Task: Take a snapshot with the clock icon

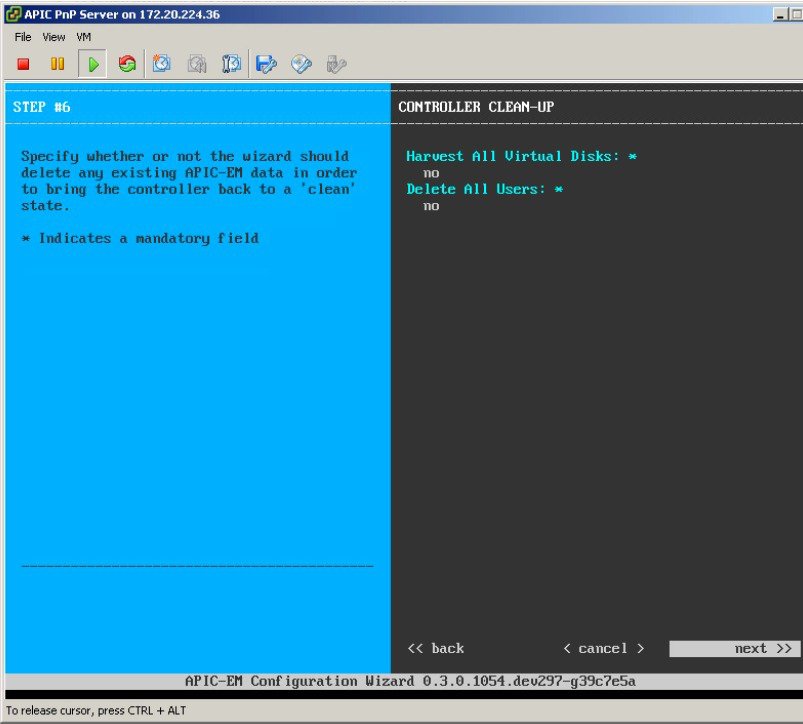Action: (162, 64)
